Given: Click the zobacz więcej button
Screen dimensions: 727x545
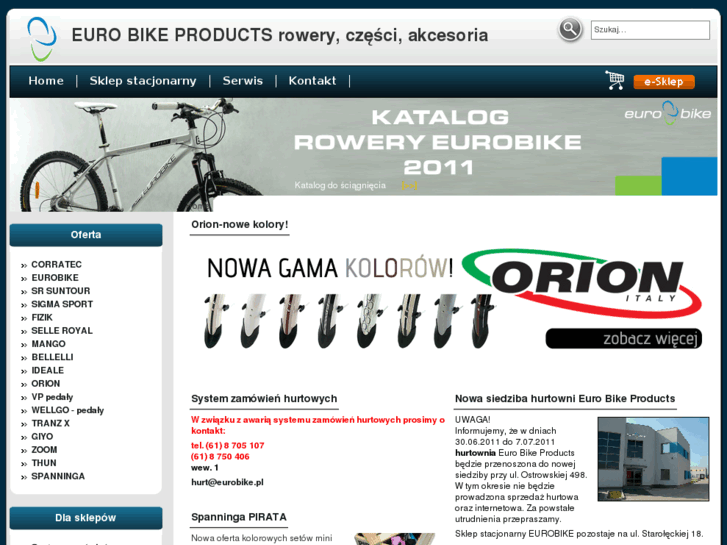Looking at the screenshot, I should click(x=624, y=338).
